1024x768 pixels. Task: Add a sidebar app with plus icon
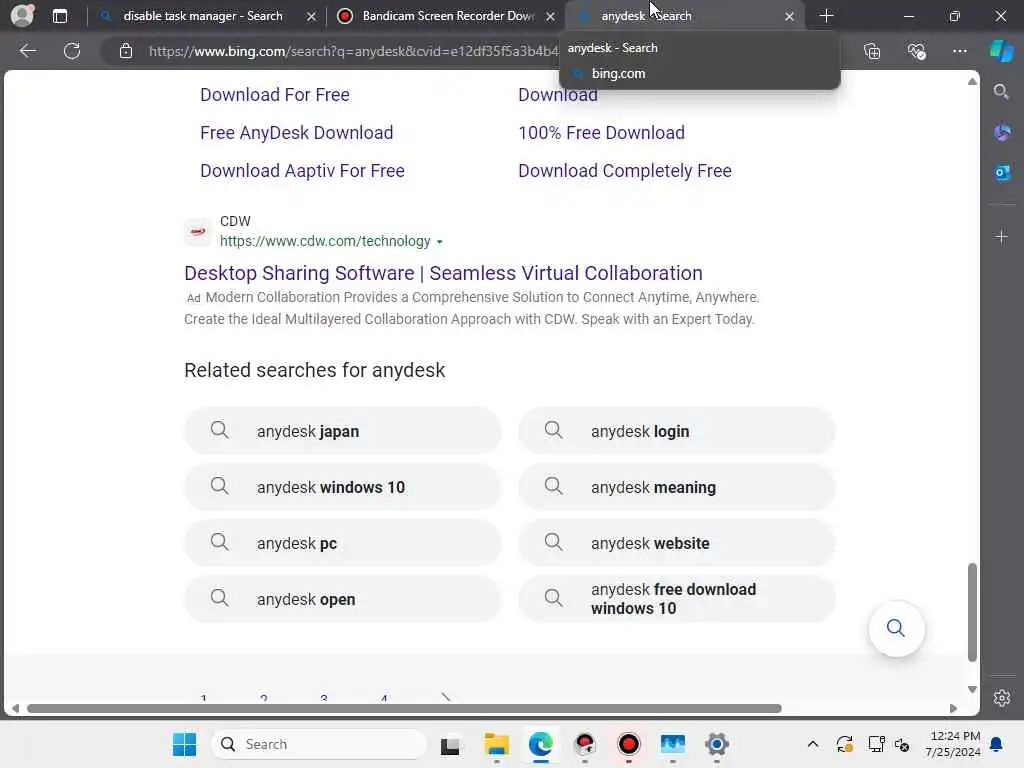click(1002, 236)
